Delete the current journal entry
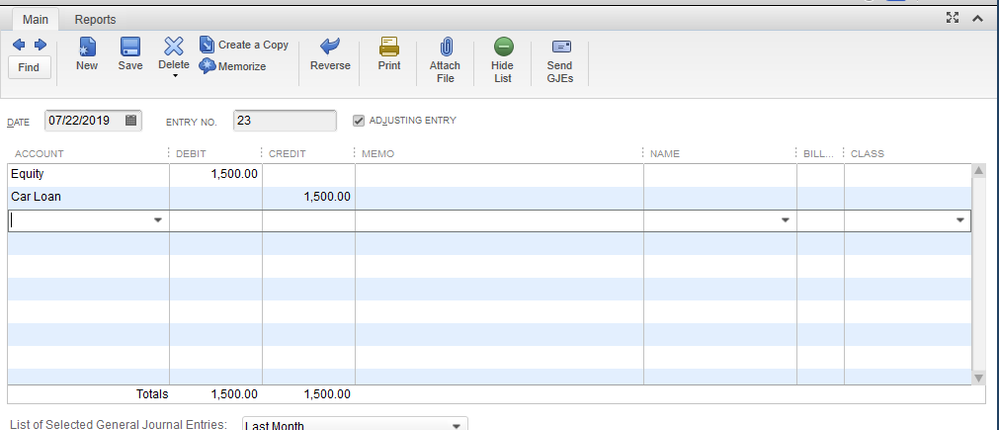The width and height of the screenshot is (999, 430). point(174,53)
